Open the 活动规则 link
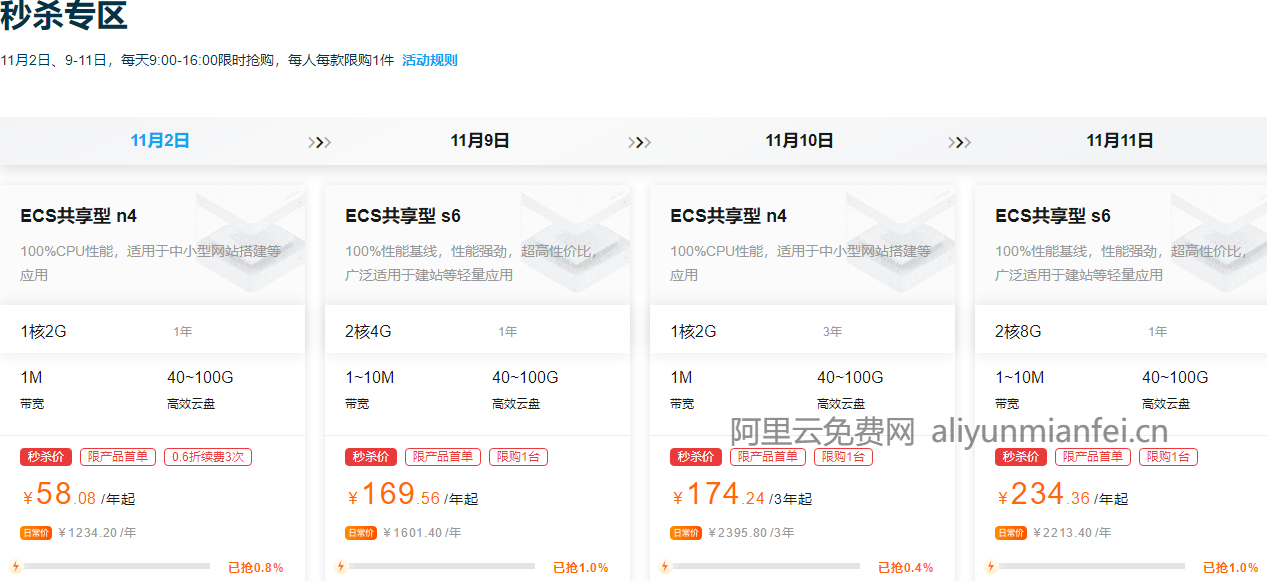This screenshot has width=1267, height=581. [x=429, y=60]
